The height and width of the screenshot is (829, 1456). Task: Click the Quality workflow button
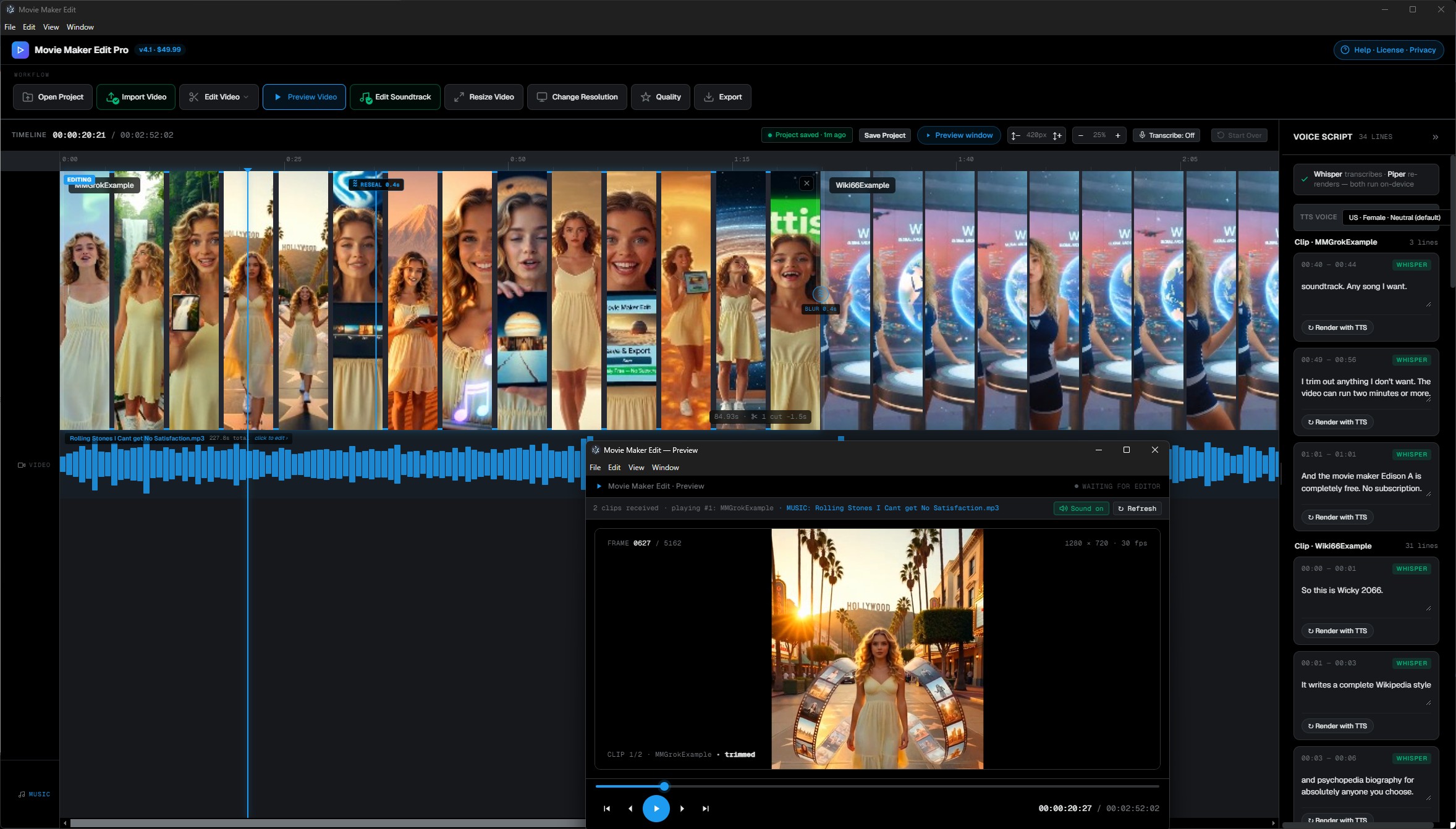pyautogui.click(x=660, y=97)
